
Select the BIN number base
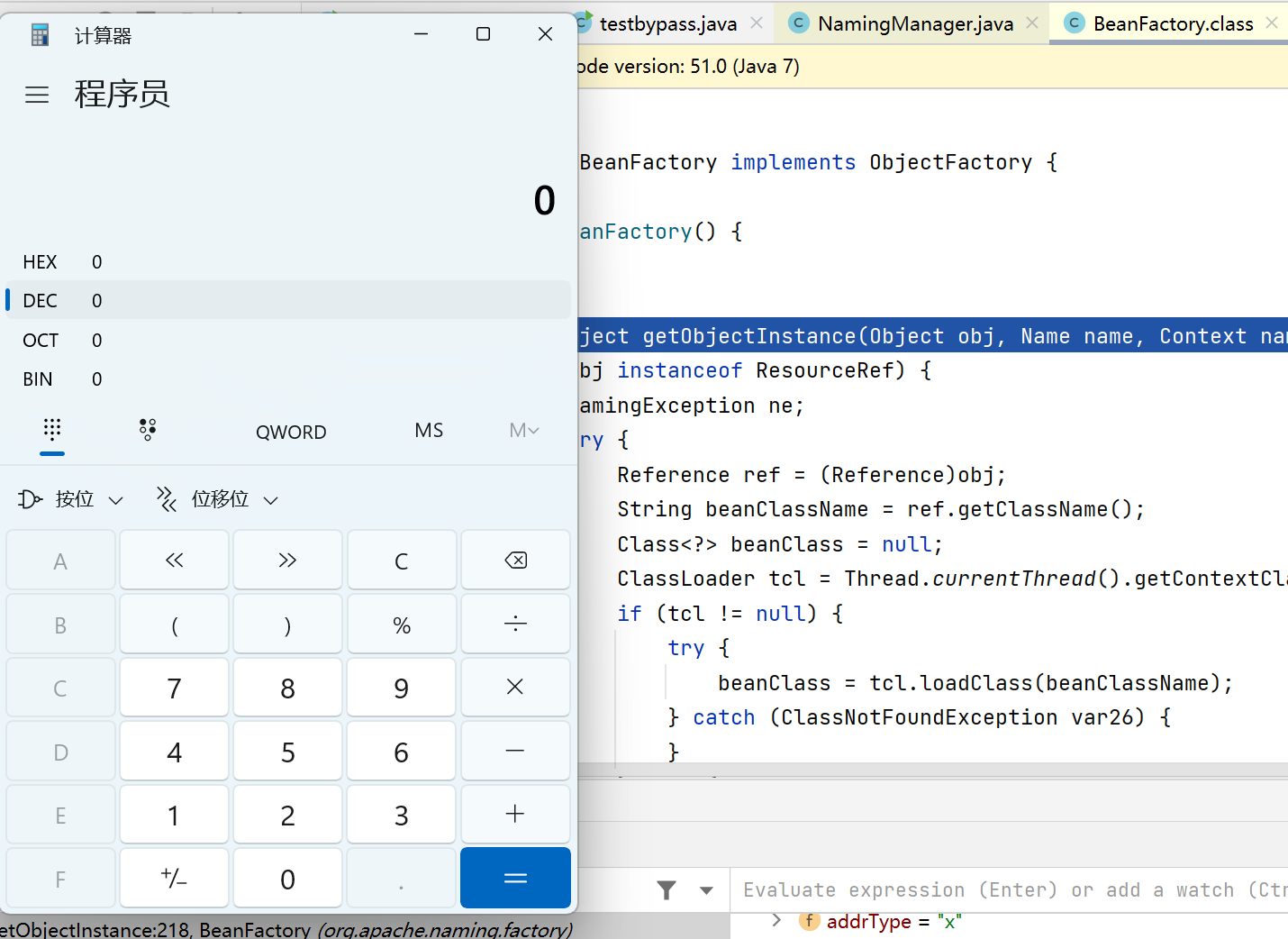(x=288, y=379)
